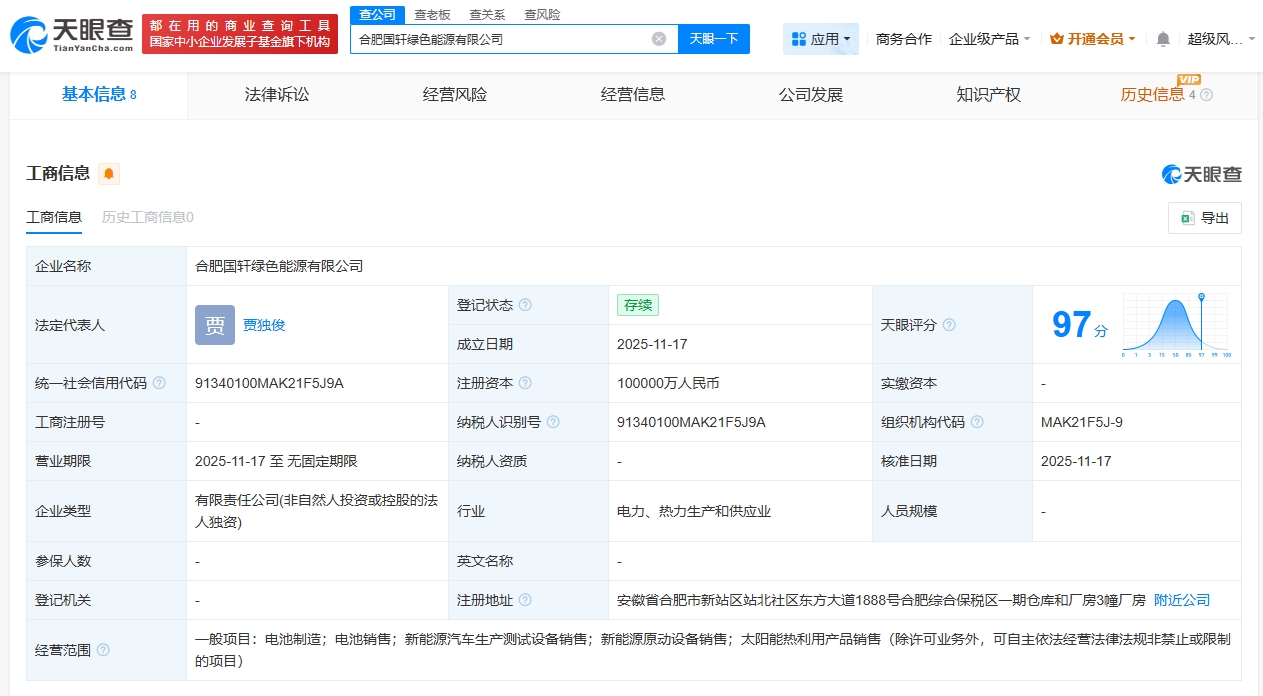The width and height of the screenshot is (1263, 696).
Task: Open the 法律诉讼 section tab
Action: 277,94
